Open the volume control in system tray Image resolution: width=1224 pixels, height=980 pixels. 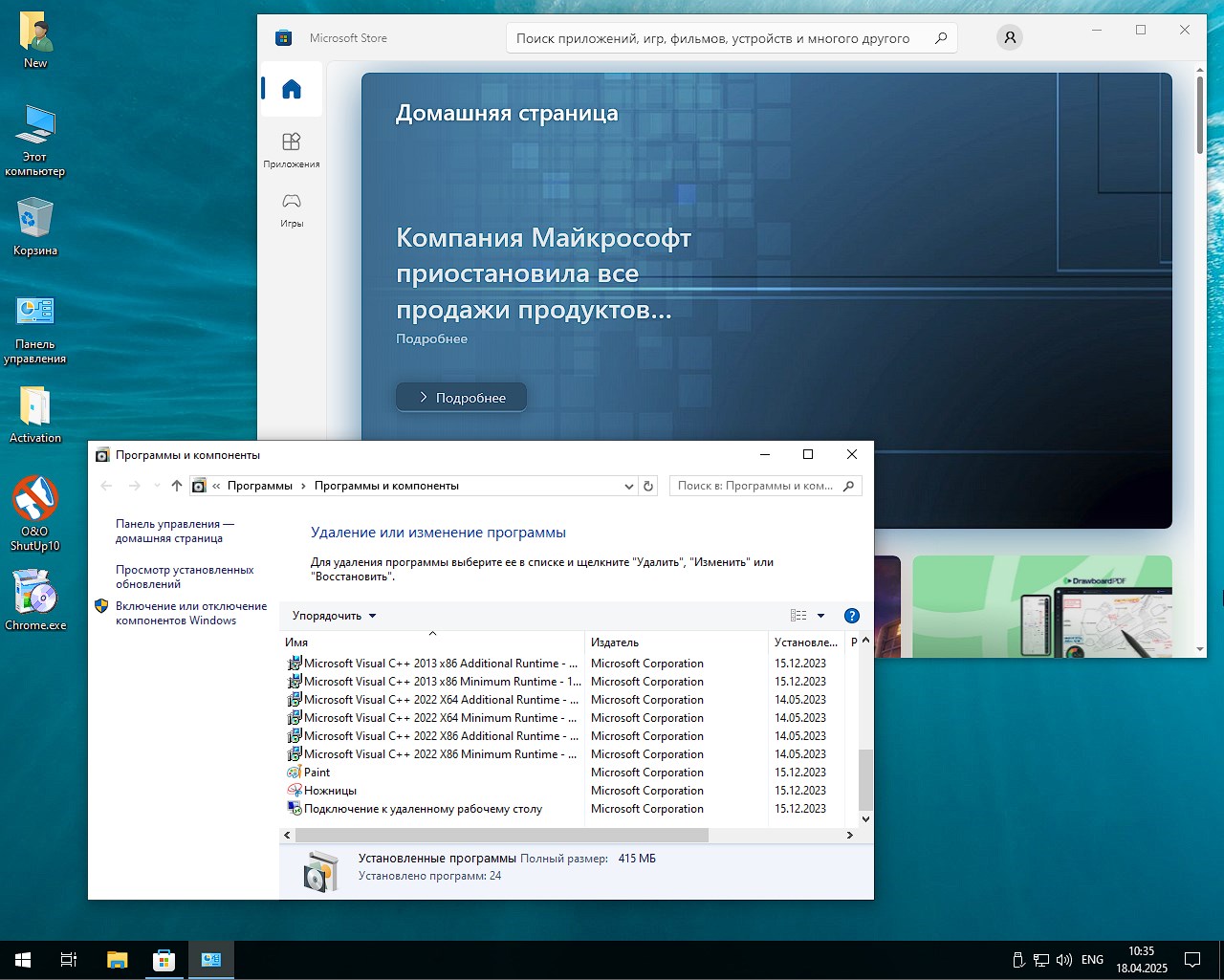click(x=1063, y=960)
